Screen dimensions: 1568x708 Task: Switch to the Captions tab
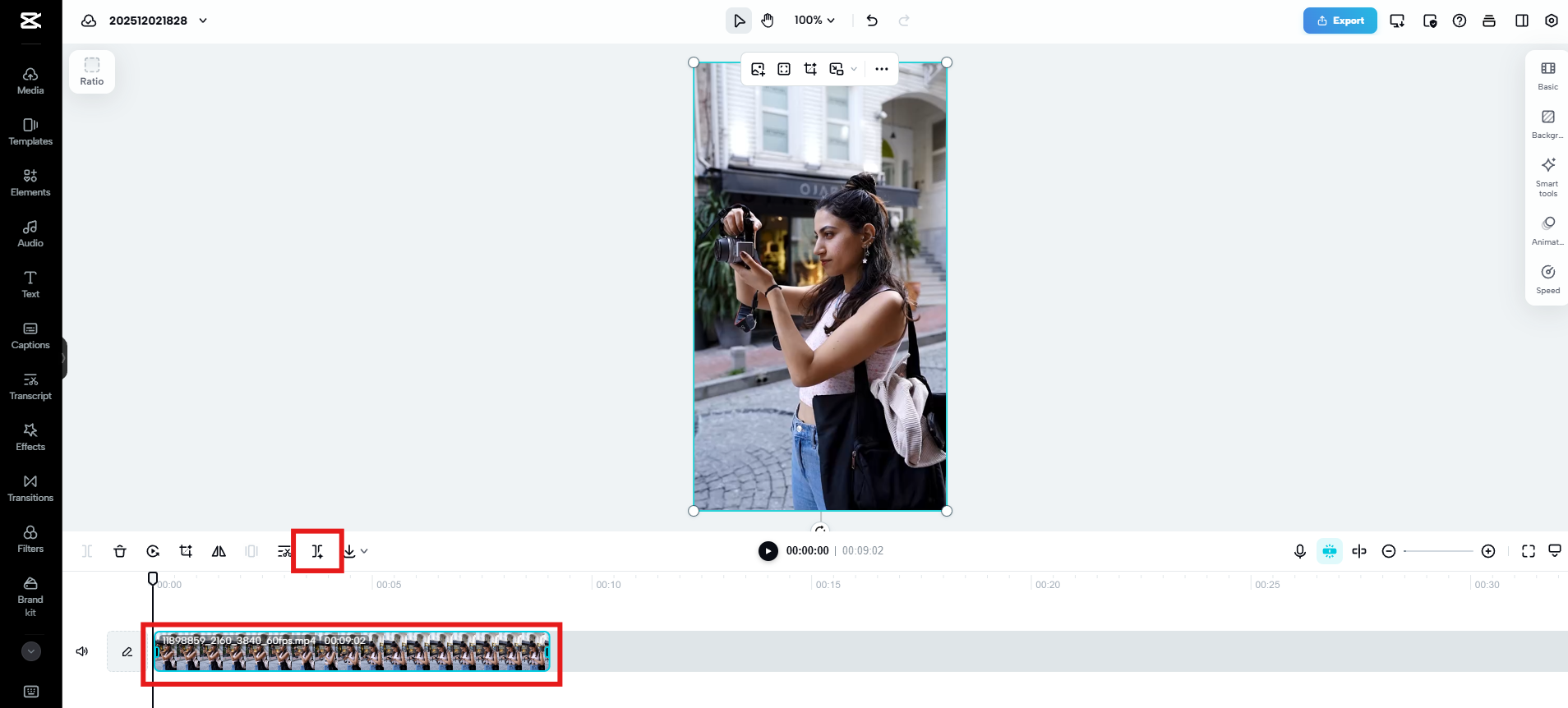(x=30, y=335)
